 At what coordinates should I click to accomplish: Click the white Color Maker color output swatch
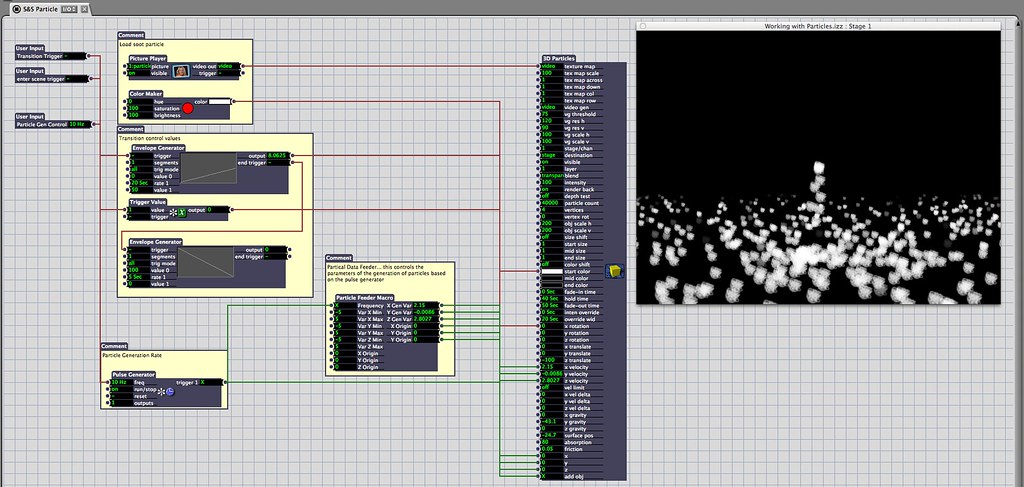coord(217,102)
